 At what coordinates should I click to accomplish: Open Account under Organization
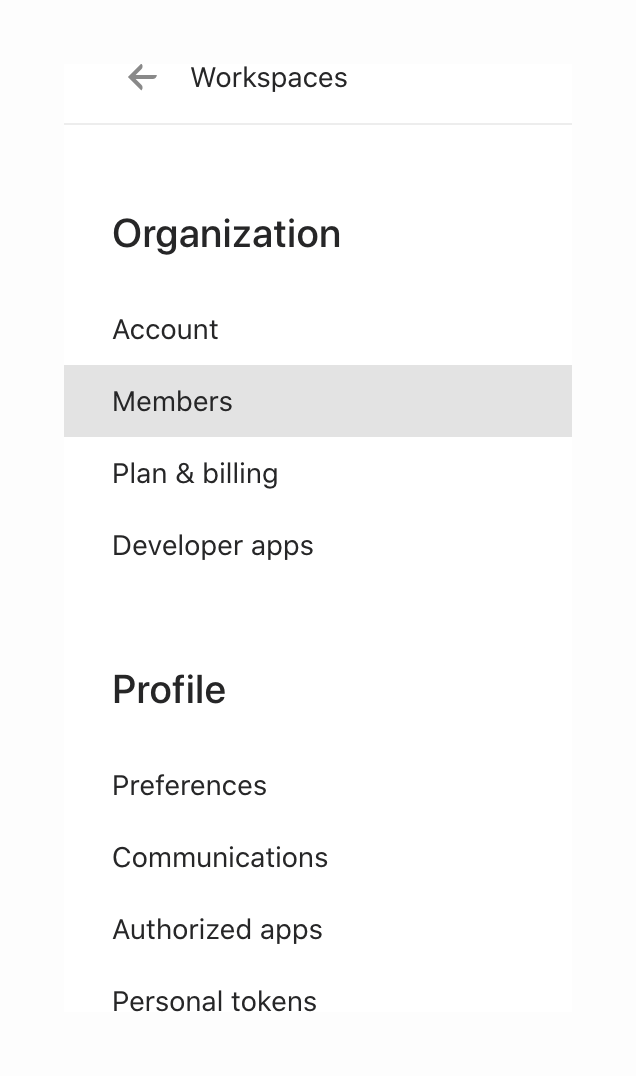[x=165, y=329]
